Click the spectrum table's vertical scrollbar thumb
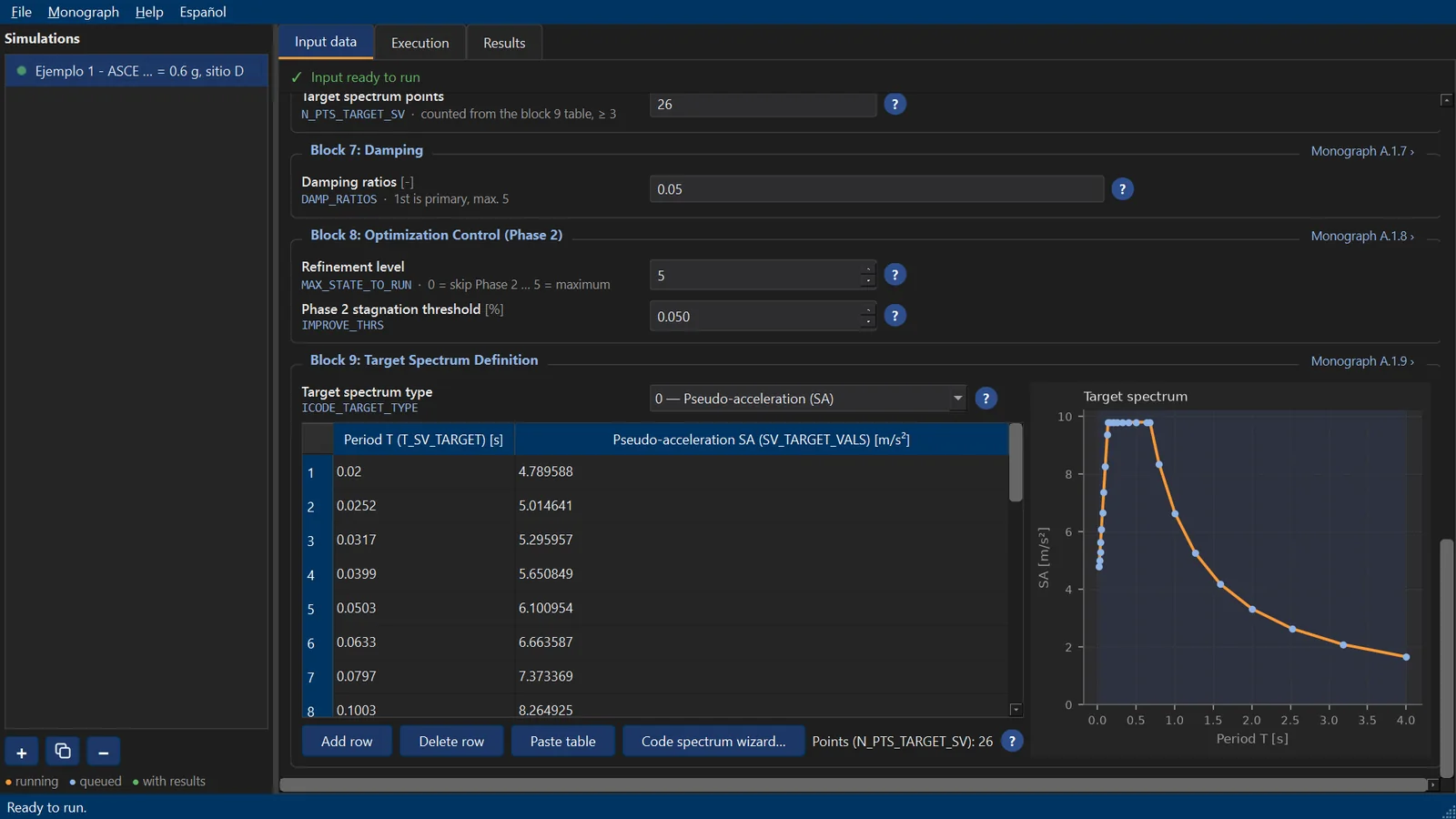Screen dimensions: 1456x819 coord(1016,462)
